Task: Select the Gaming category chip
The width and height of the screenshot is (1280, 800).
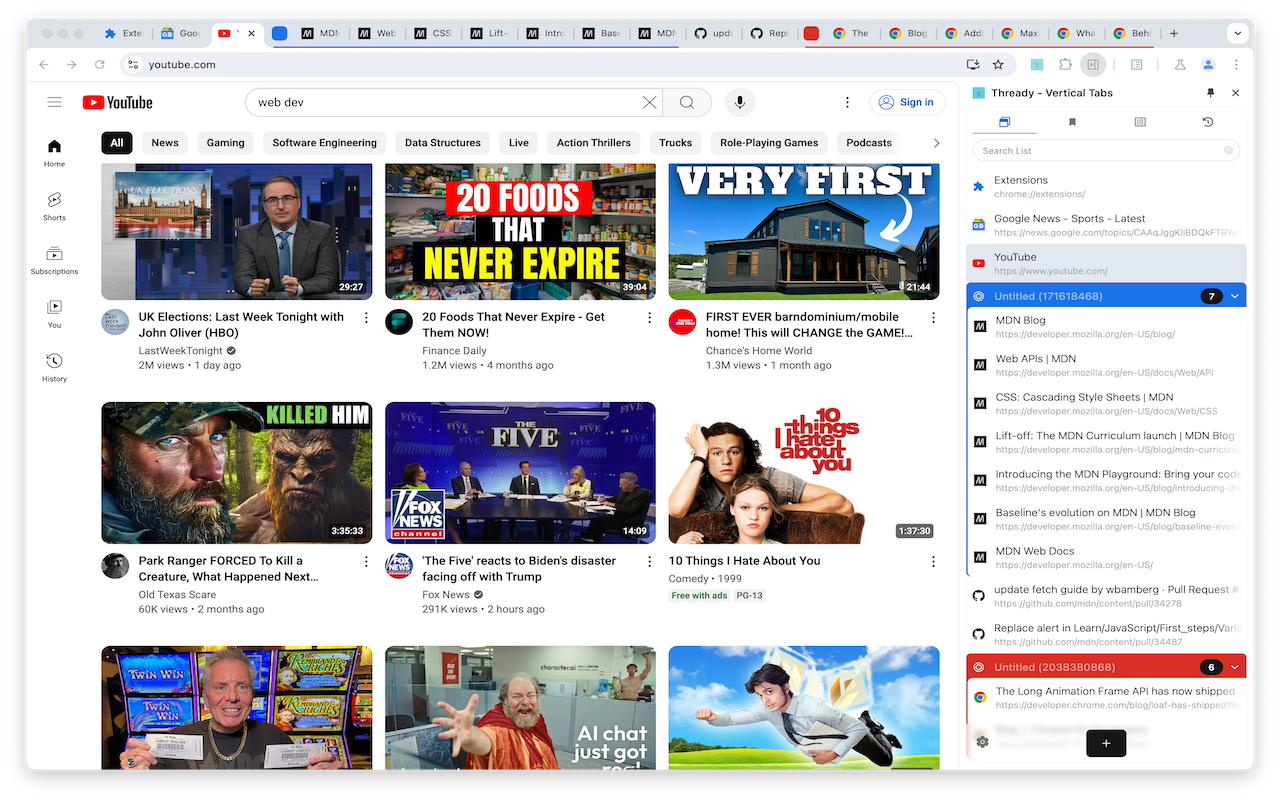Action: click(225, 143)
